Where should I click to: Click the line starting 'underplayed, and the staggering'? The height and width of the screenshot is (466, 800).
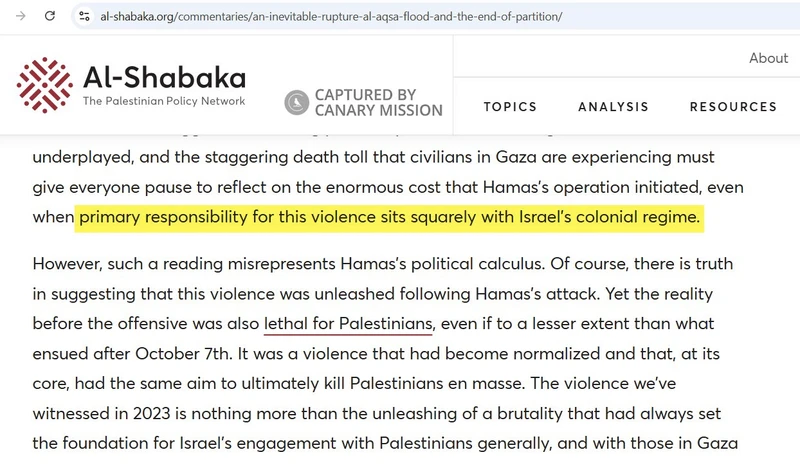pyautogui.click(x=373, y=157)
